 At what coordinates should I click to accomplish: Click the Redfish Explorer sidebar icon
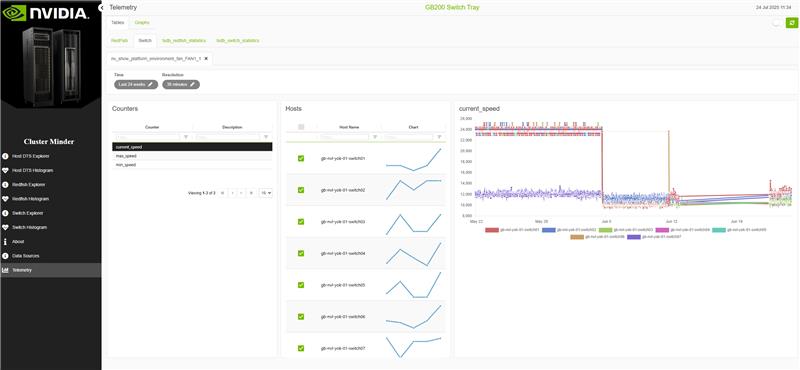[5, 184]
